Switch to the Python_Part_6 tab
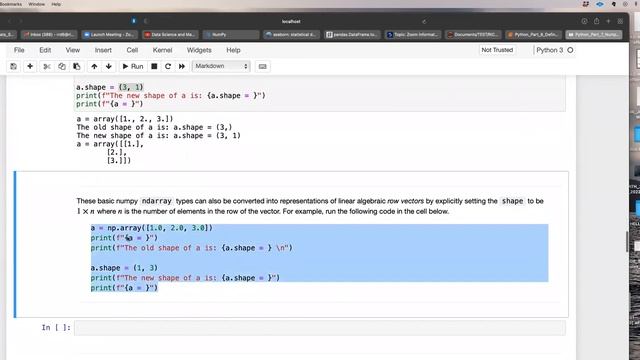This screenshot has width=640, height=360. (x=533, y=35)
